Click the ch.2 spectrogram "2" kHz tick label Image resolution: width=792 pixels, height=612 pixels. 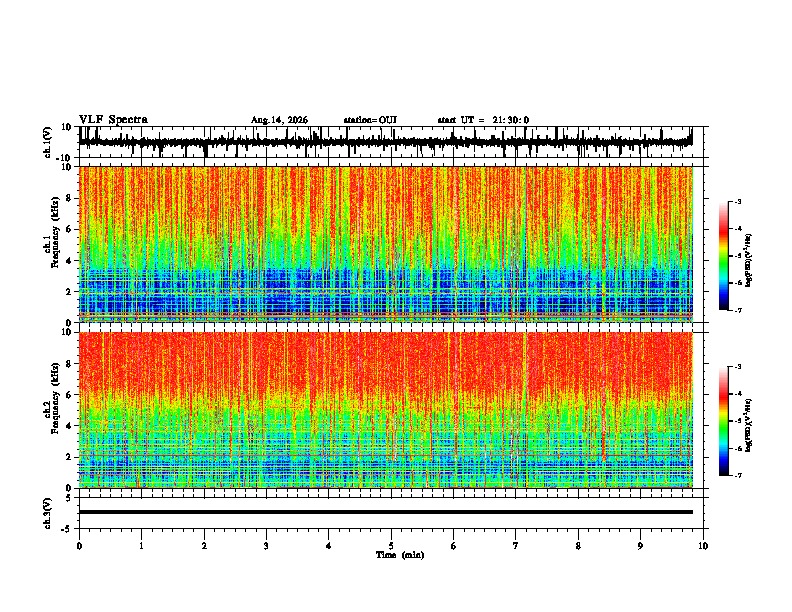point(69,457)
